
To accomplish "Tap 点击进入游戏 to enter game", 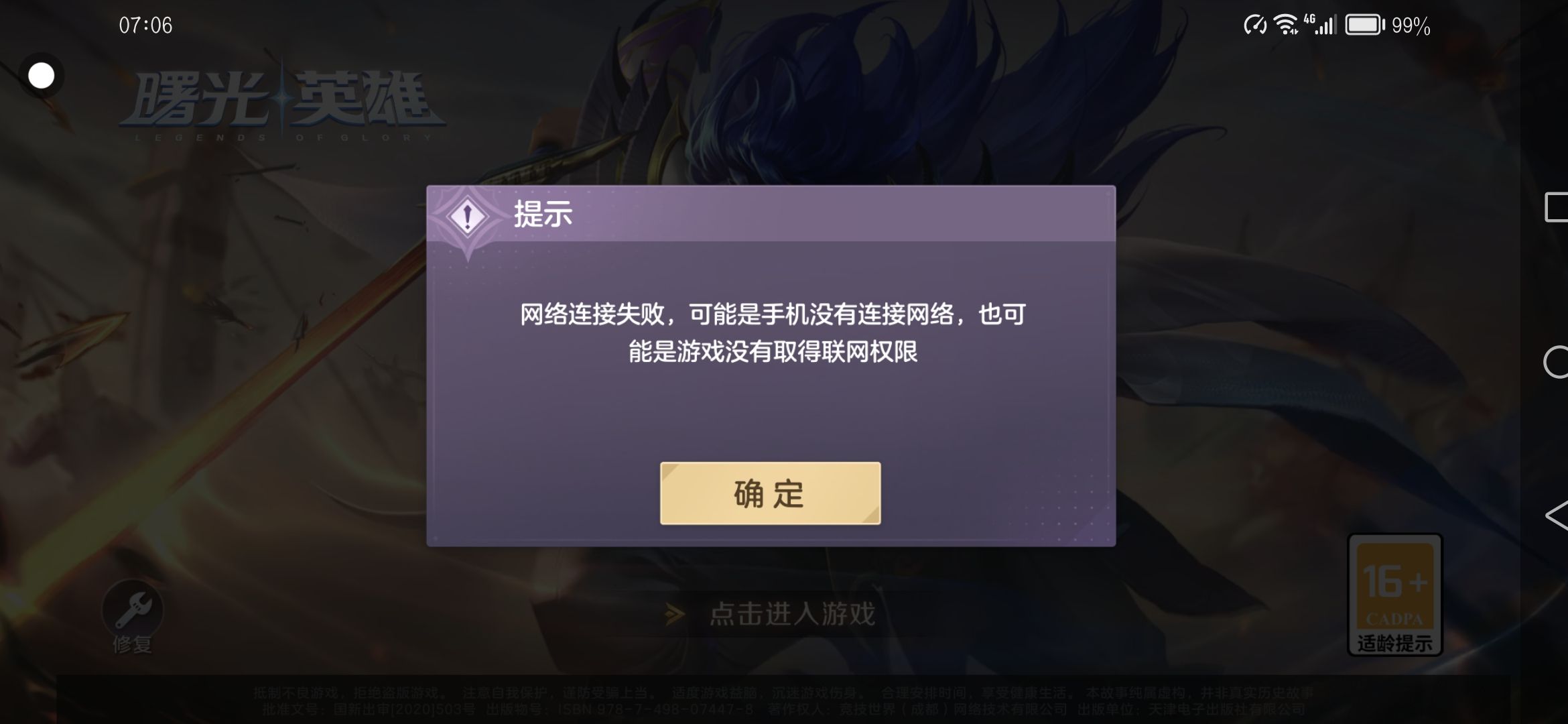I will pos(792,614).
